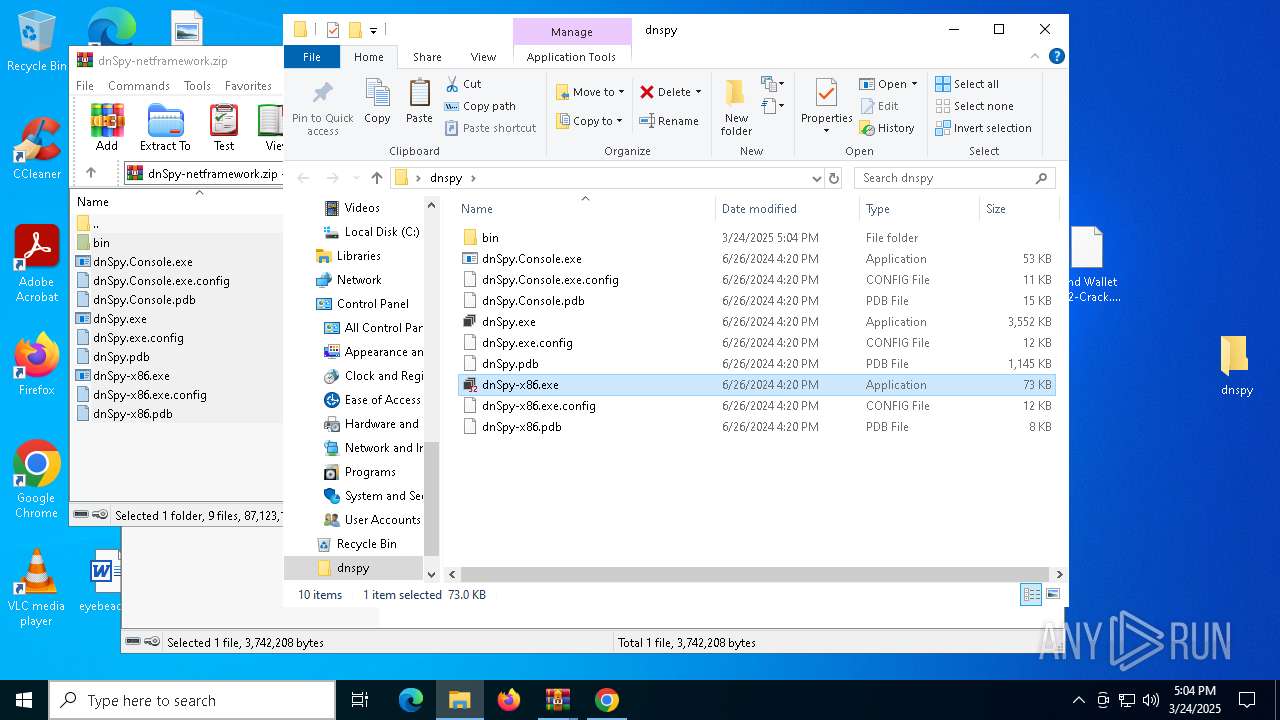
Task: Open Task View on taskbar
Action: point(360,700)
